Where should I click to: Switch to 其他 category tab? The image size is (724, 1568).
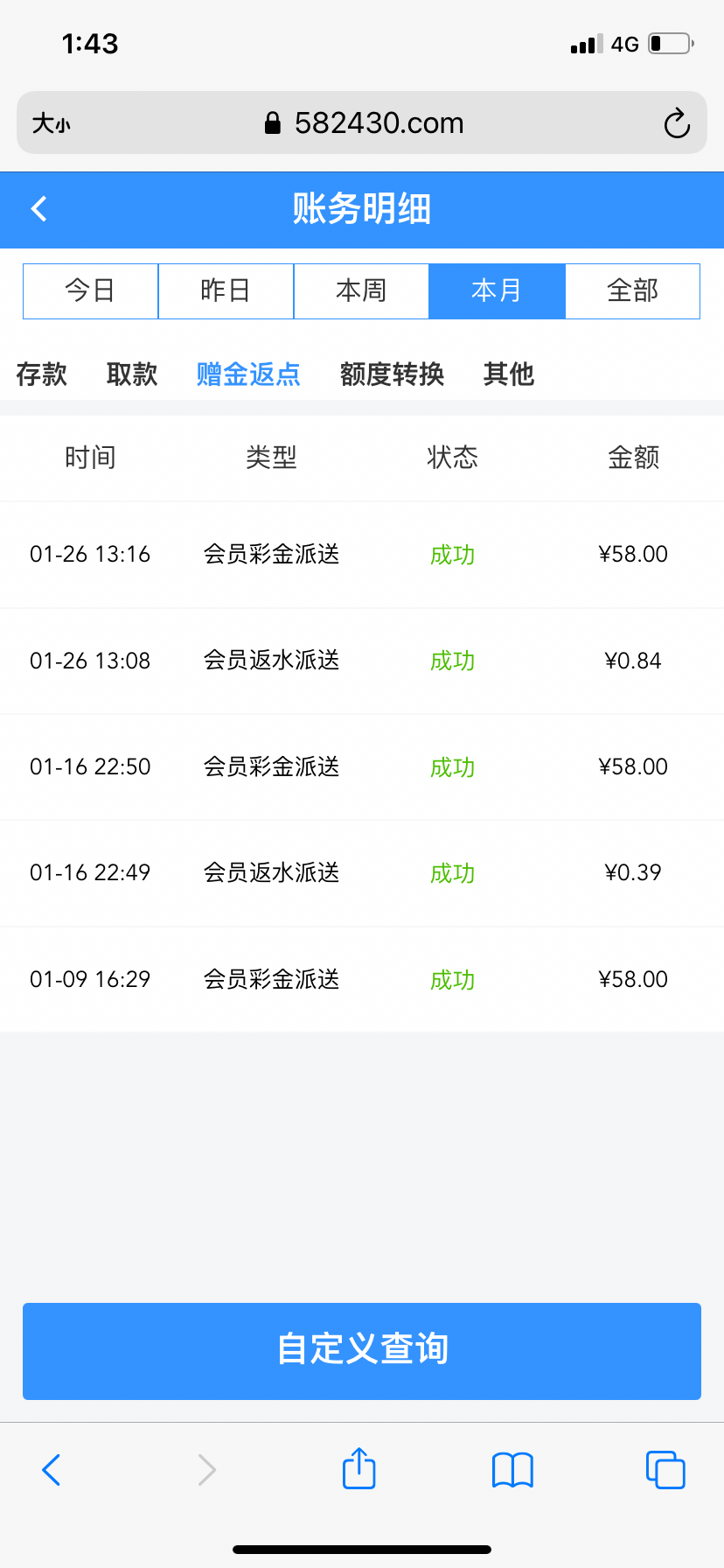point(508,374)
